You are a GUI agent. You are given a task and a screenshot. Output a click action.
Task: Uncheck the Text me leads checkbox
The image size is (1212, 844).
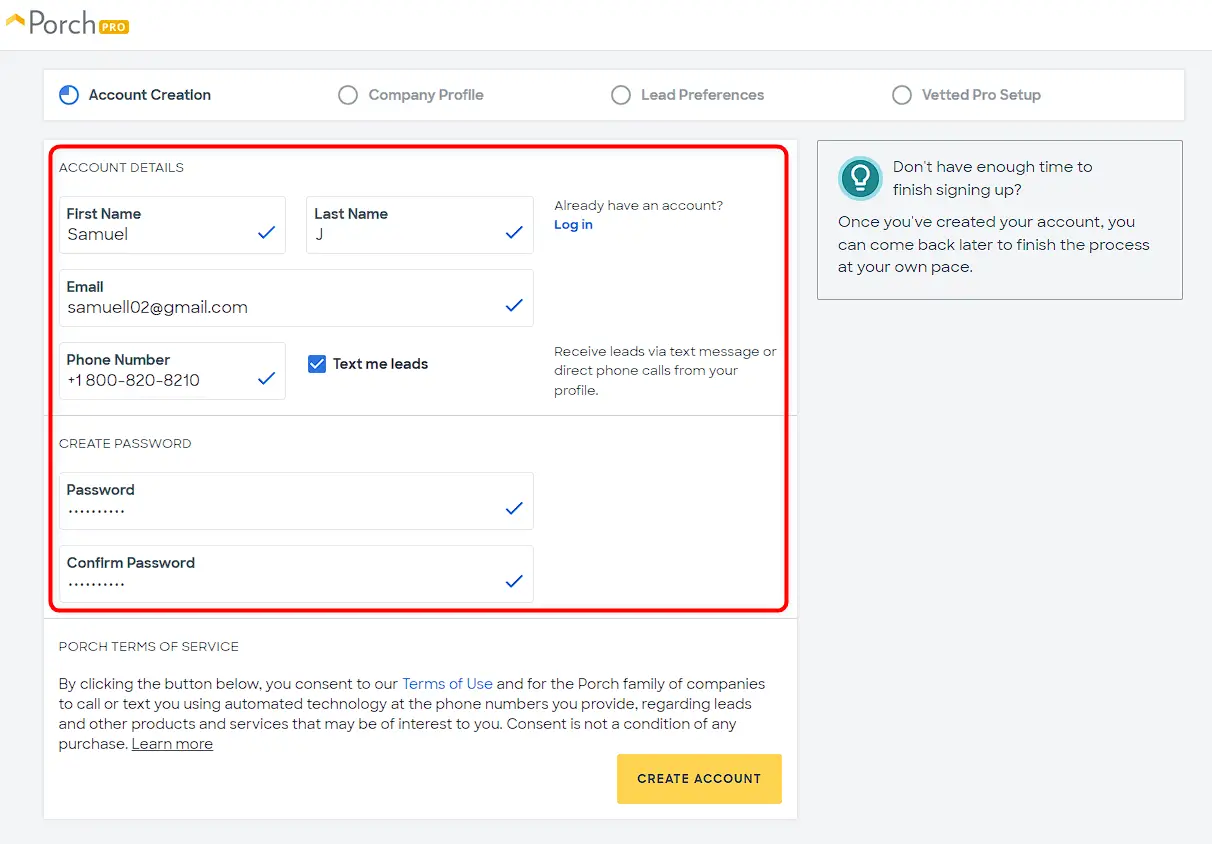coord(317,364)
